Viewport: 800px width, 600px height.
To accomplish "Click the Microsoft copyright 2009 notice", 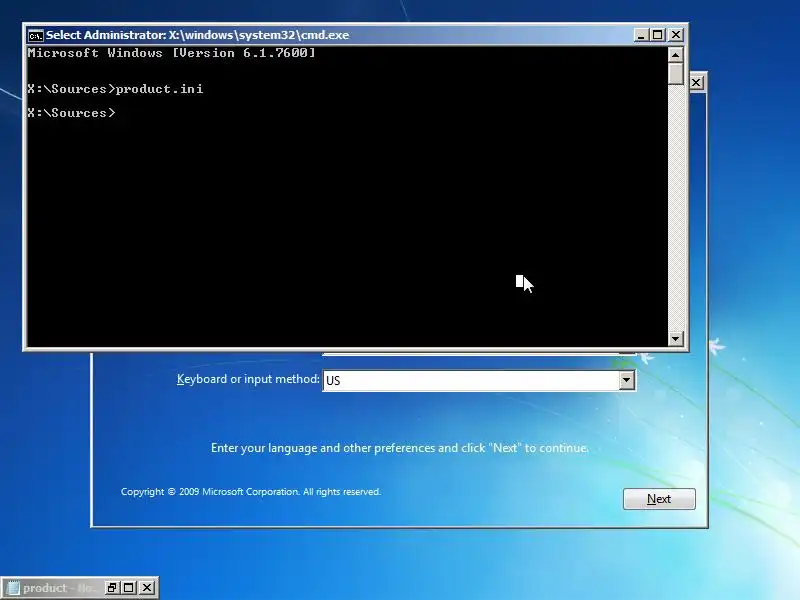I will click(x=251, y=492).
